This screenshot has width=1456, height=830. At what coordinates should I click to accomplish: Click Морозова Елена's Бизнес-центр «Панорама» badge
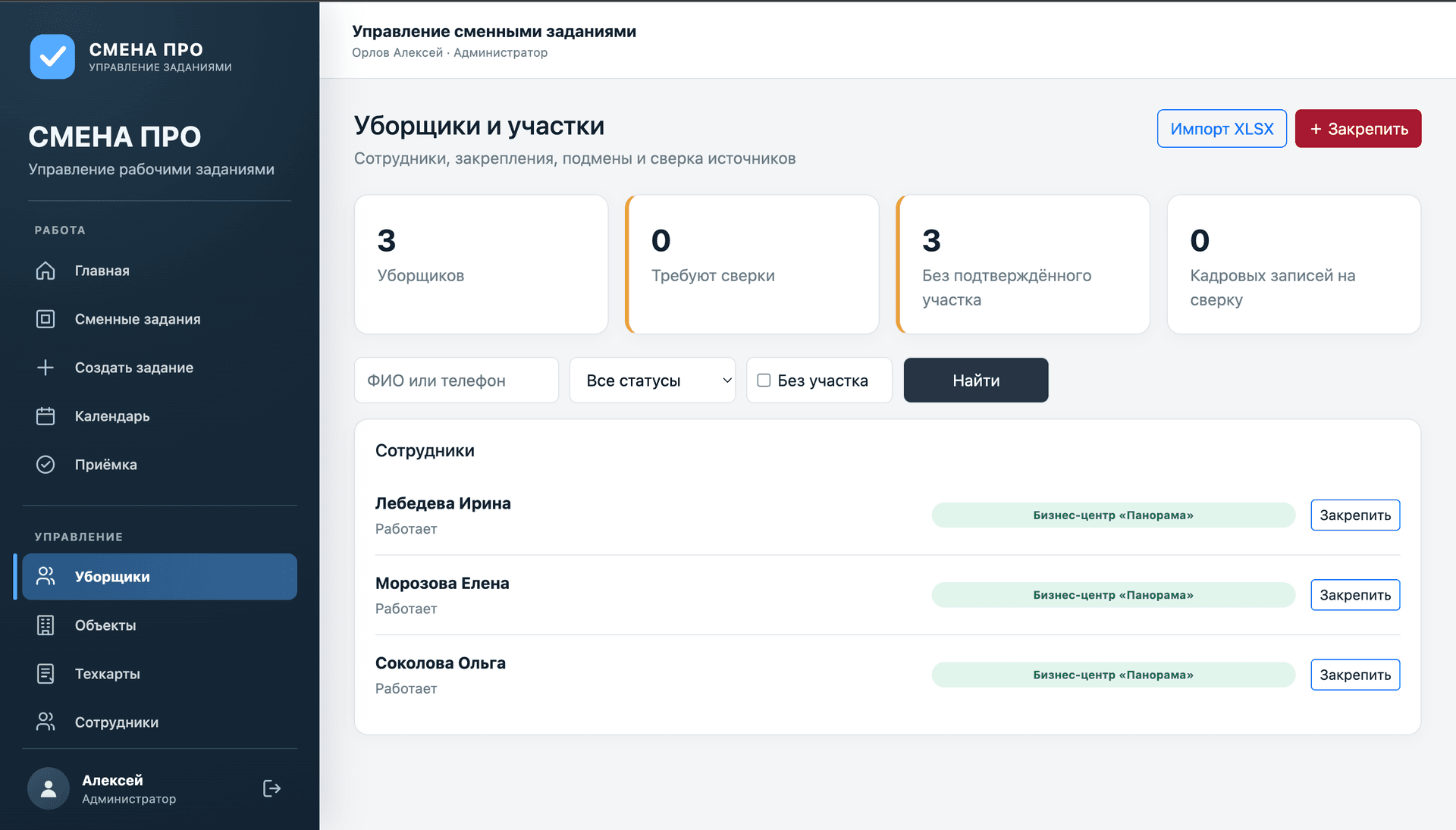[x=1113, y=595]
